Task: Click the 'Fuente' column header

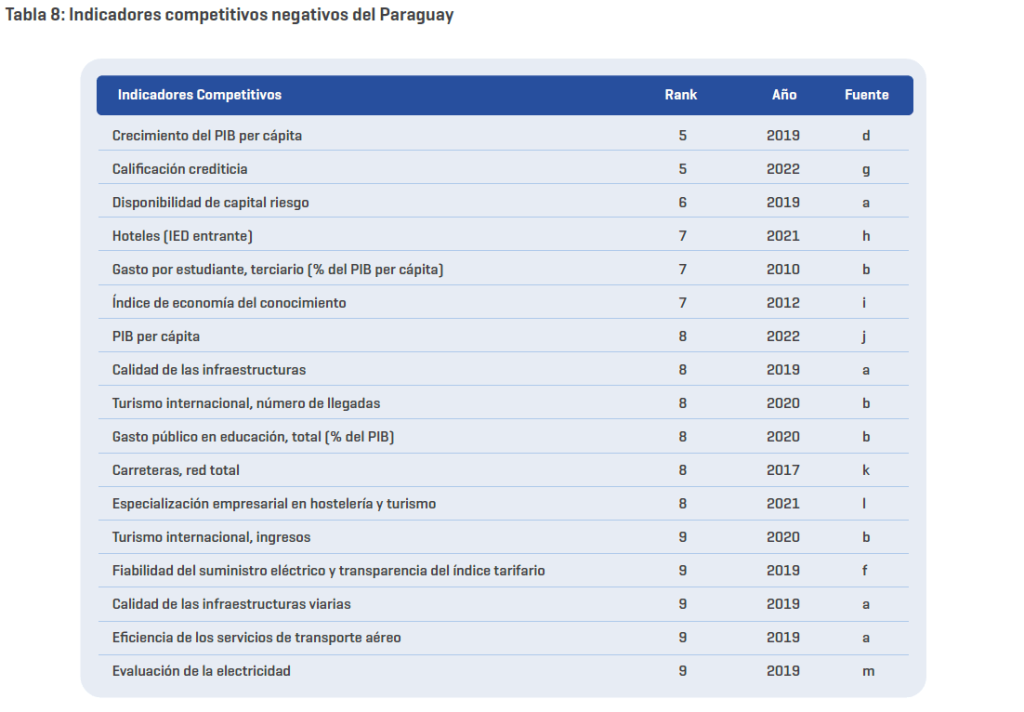Action: pos(866,95)
